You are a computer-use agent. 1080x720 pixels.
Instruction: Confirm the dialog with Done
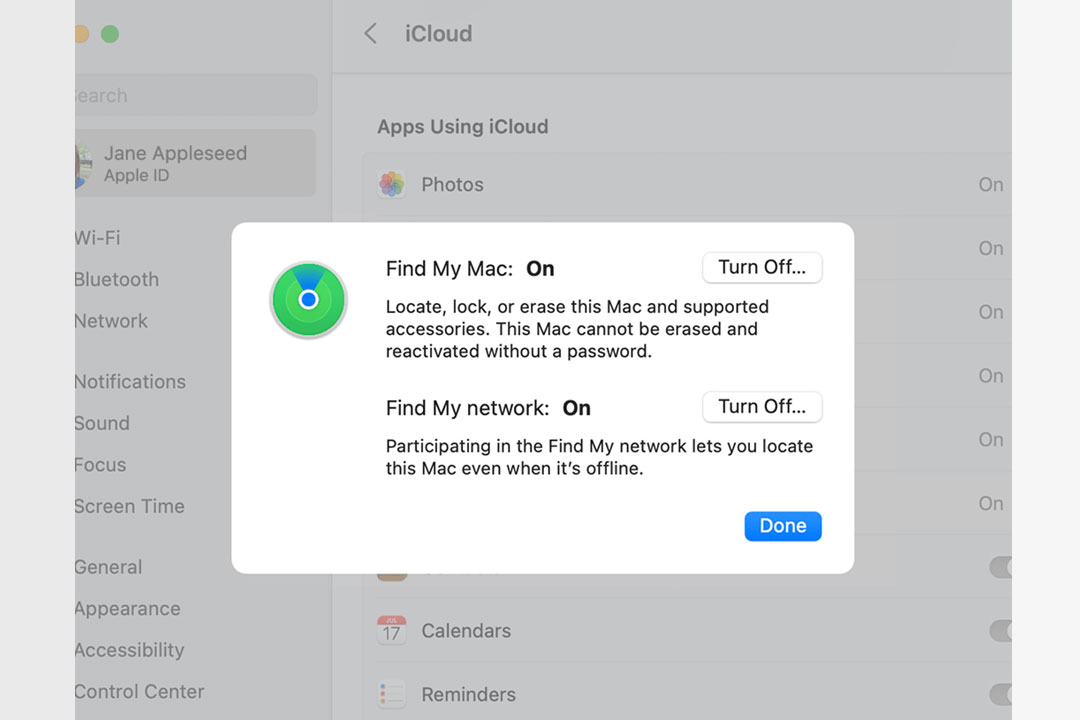pyautogui.click(x=782, y=526)
